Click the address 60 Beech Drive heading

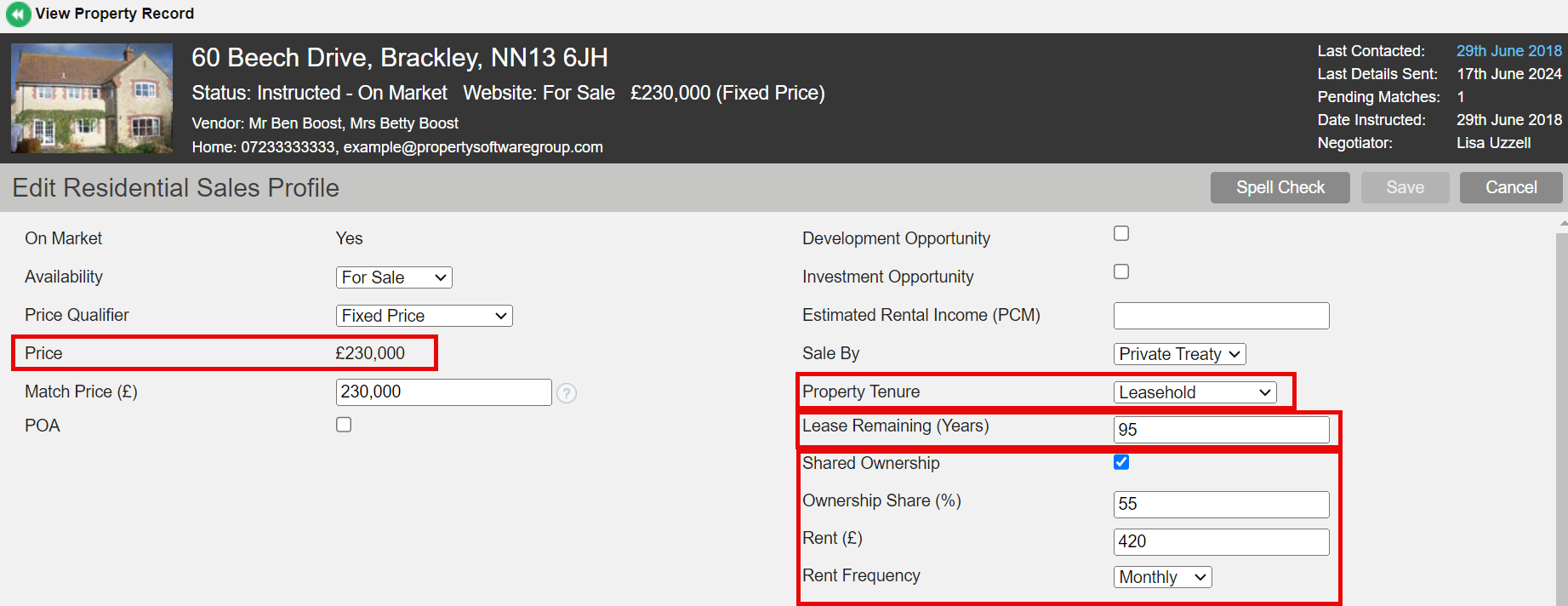pyautogui.click(x=400, y=58)
